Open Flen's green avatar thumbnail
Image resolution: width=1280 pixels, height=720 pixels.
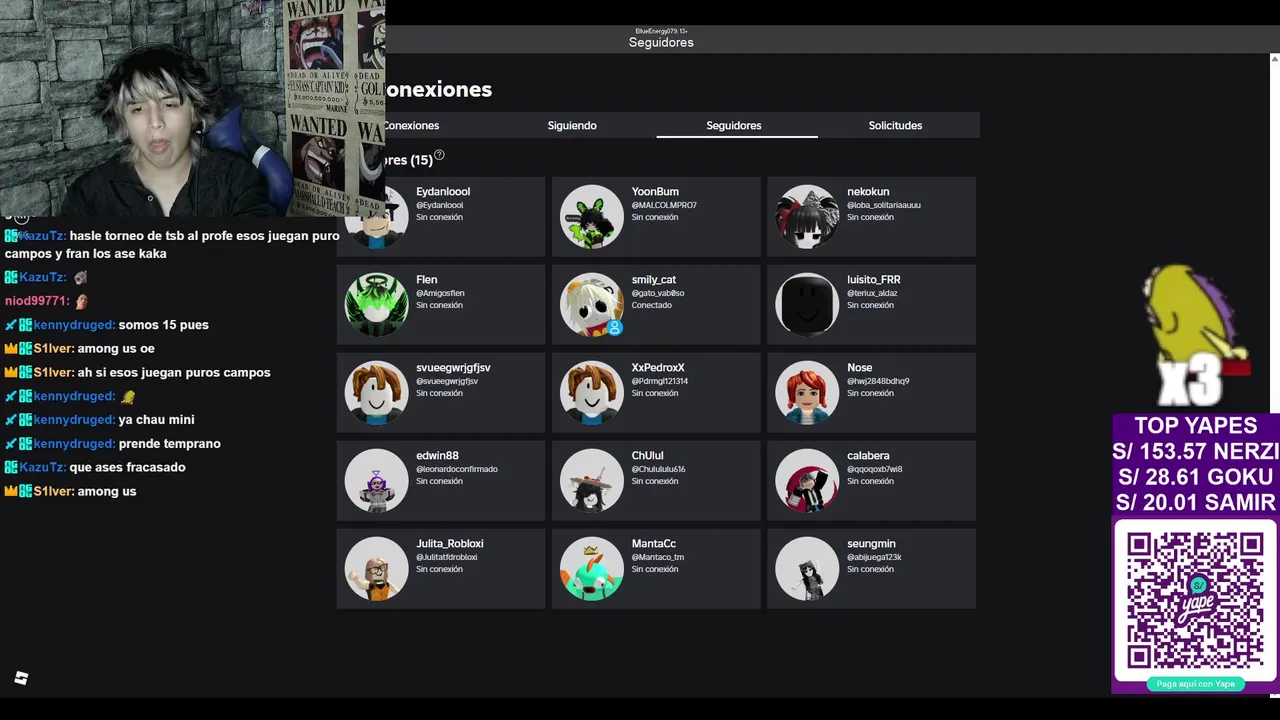377,305
